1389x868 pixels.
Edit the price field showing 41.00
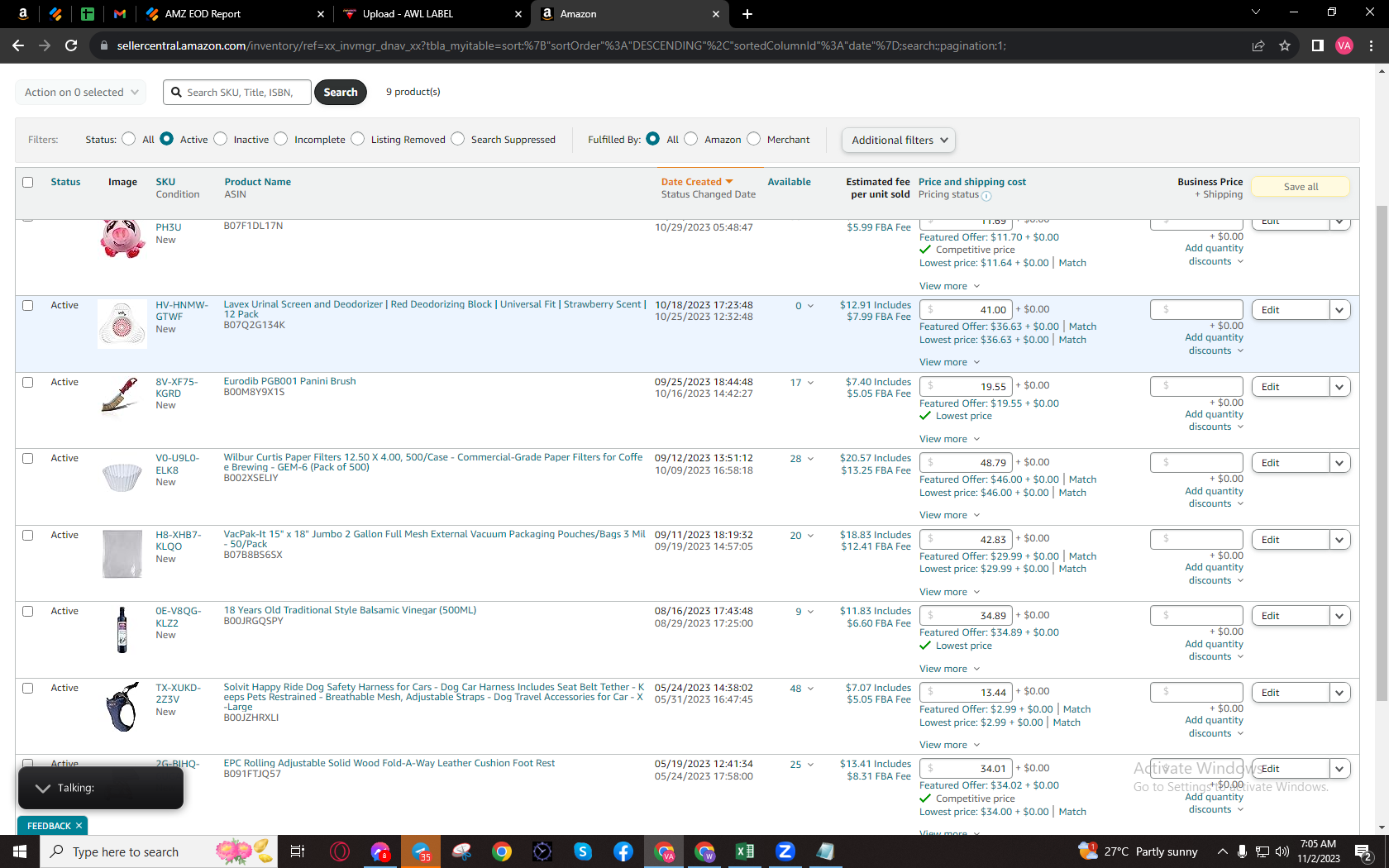tap(965, 310)
